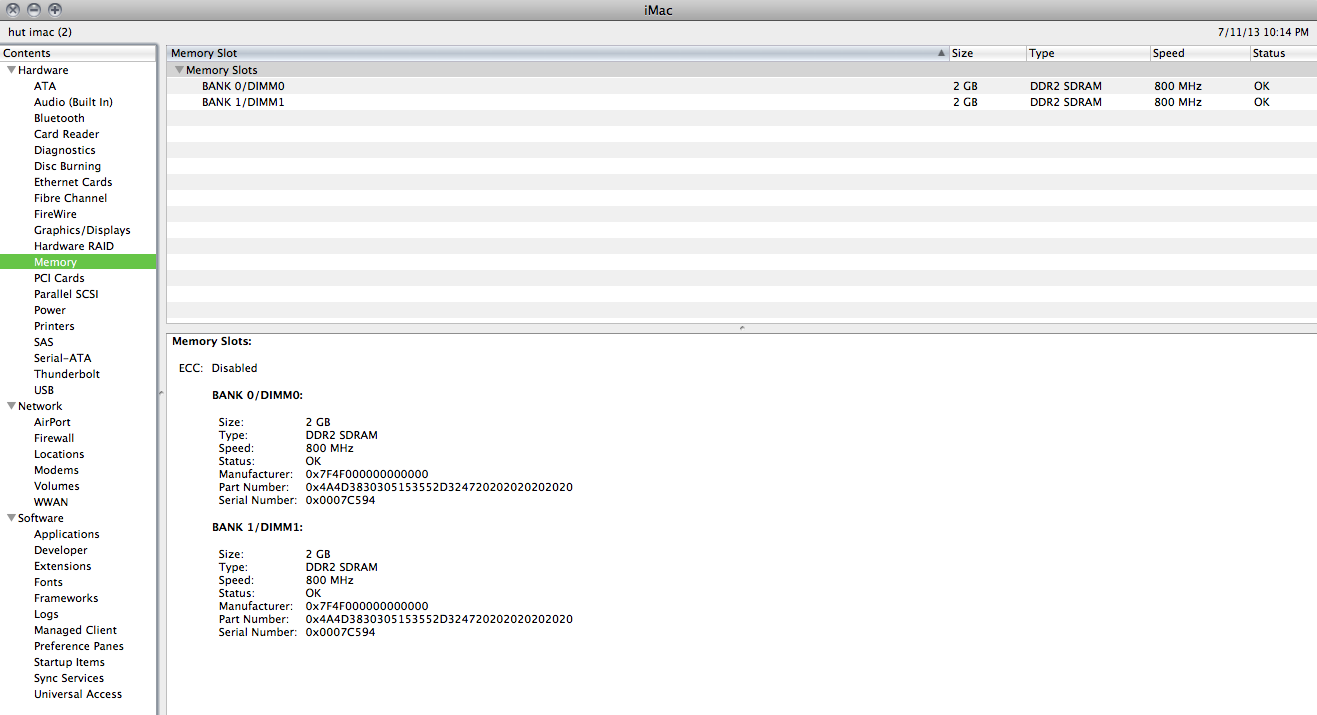Open the Bluetooth hardware entry
The width and height of the screenshot is (1317, 715).
pyautogui.click(x=59, y=118)
